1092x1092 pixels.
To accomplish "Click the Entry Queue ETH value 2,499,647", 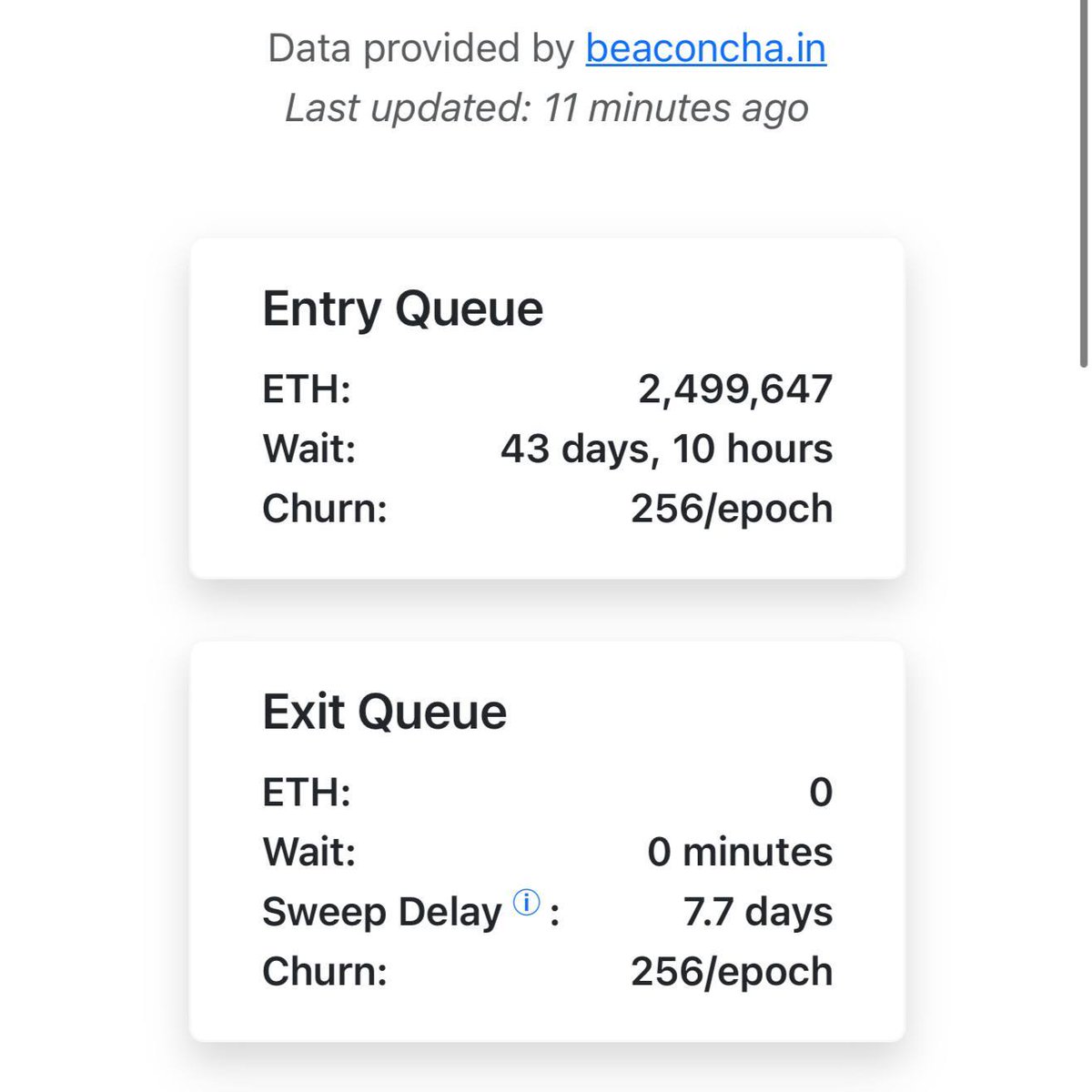I will [735, 389].
